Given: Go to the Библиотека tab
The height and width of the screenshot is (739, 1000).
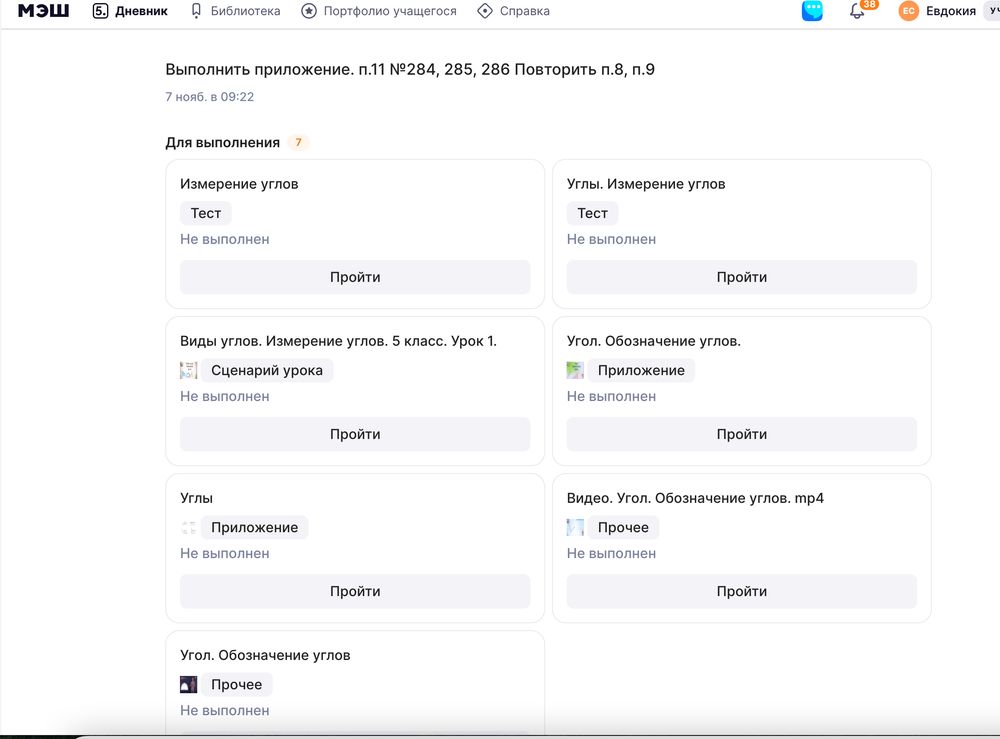Looking at the screenshot, I should click(x=235, y=11).
